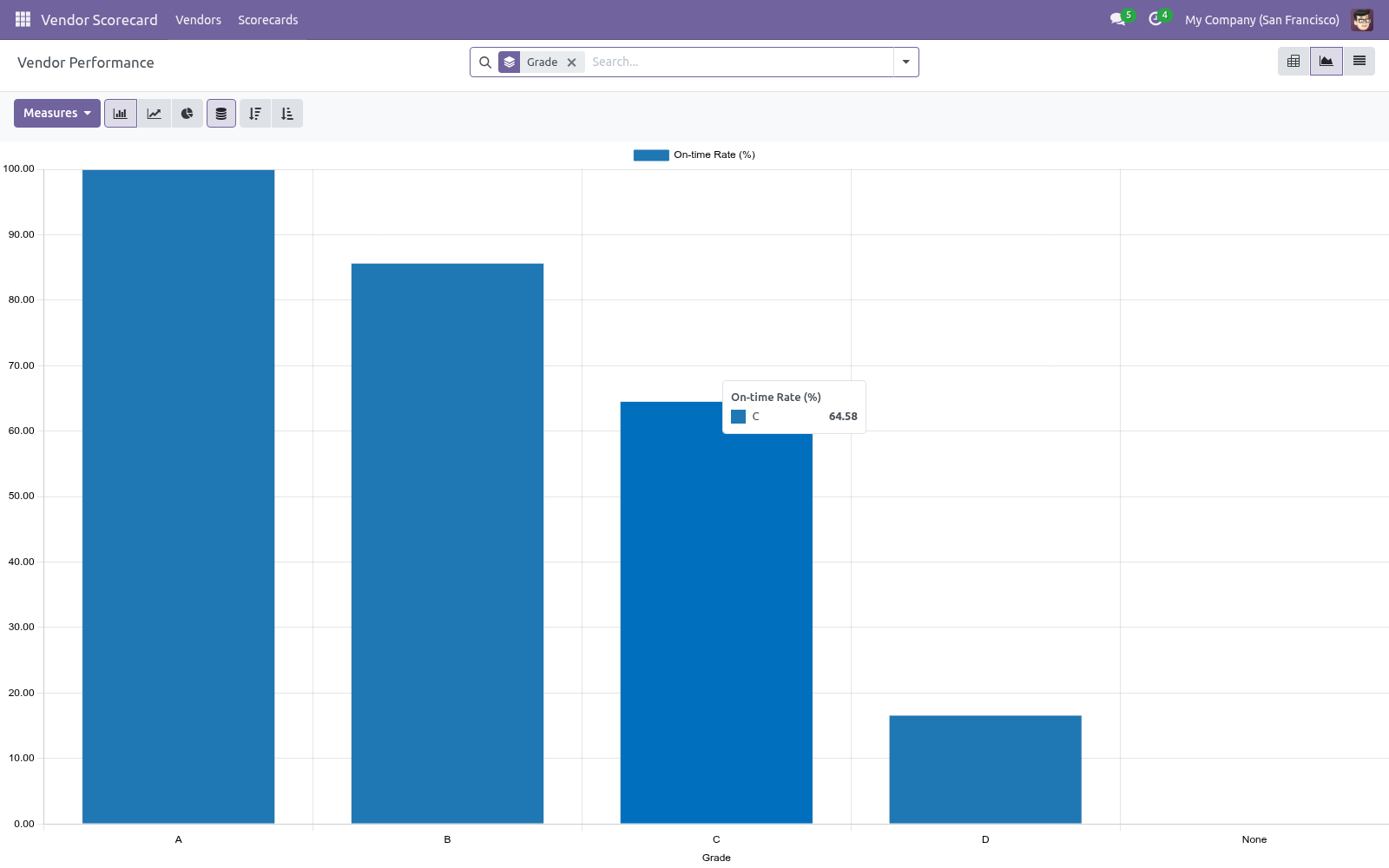Sort bars in descending order

click(255, 114)
